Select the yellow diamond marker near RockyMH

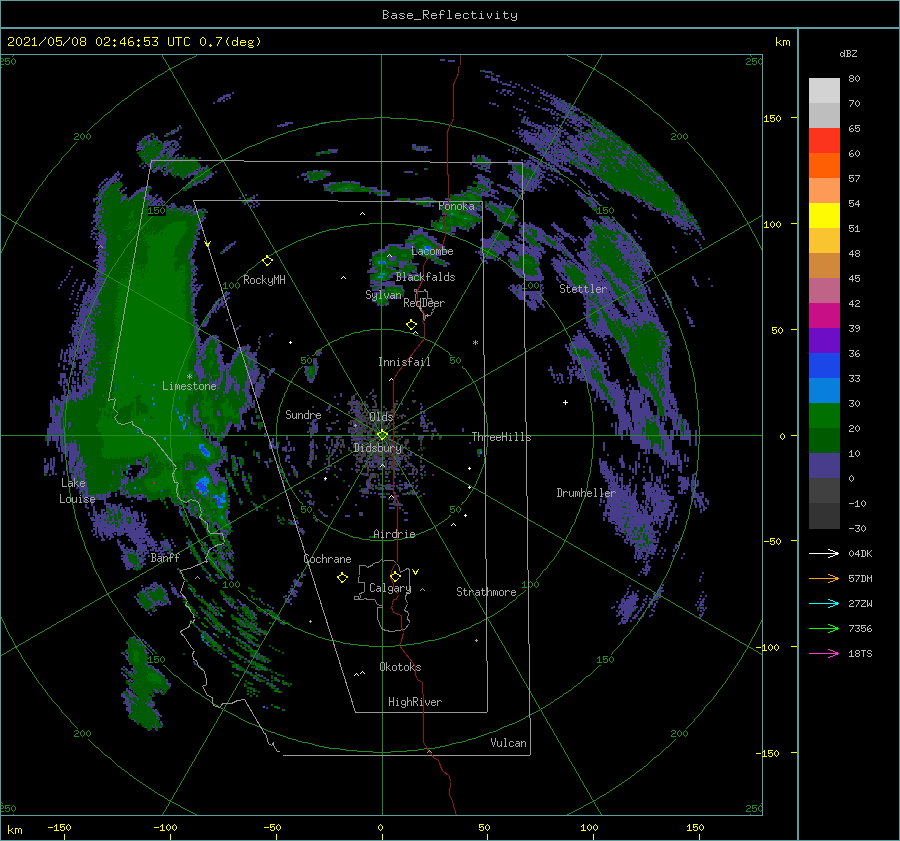click(267, 261)
